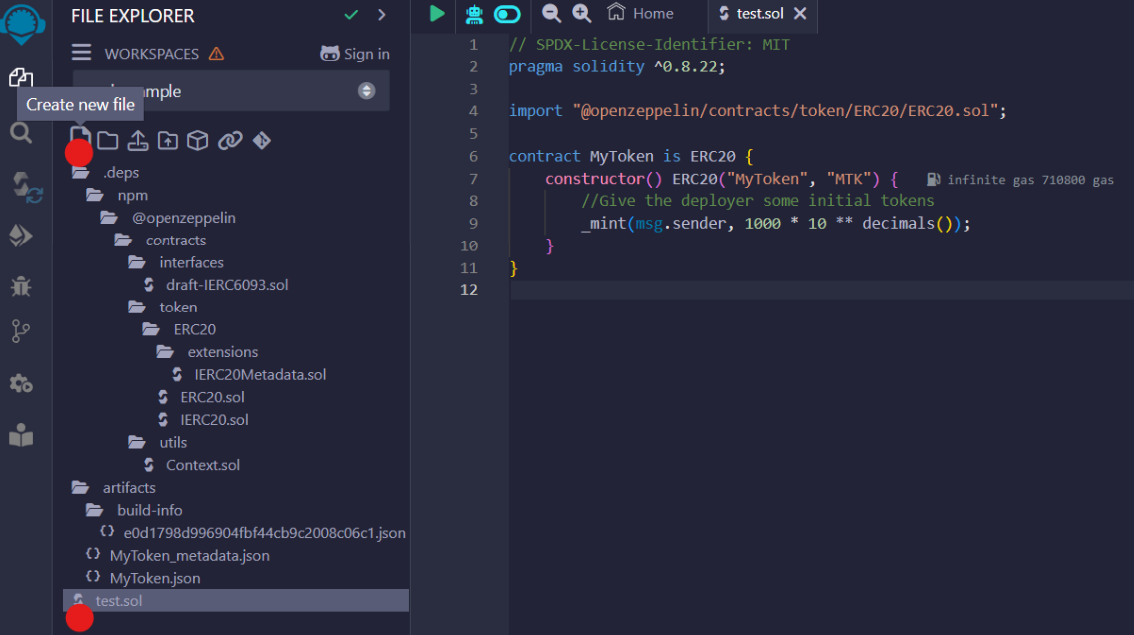Click line number 6 in the gutter
1134x635 pixels.
click(x=473, y=156)
